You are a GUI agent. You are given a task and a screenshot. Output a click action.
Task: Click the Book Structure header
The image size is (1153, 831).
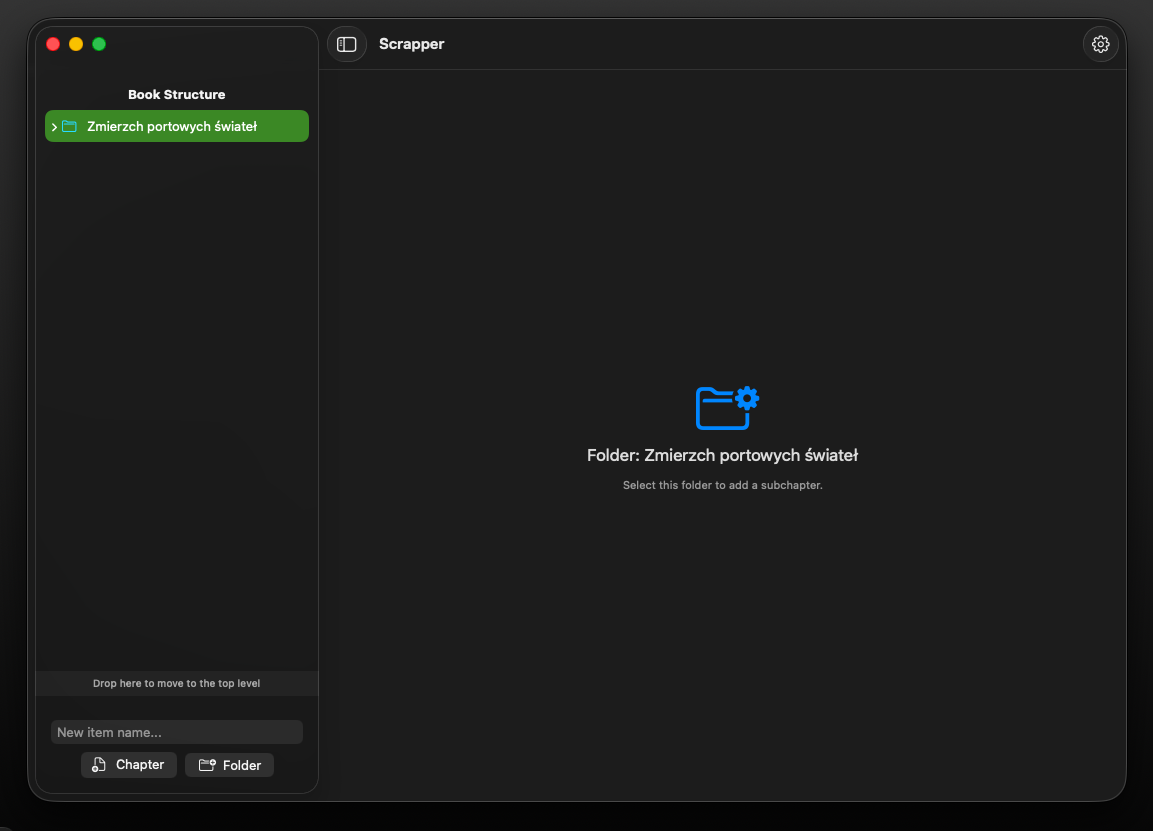coord(176,95)
